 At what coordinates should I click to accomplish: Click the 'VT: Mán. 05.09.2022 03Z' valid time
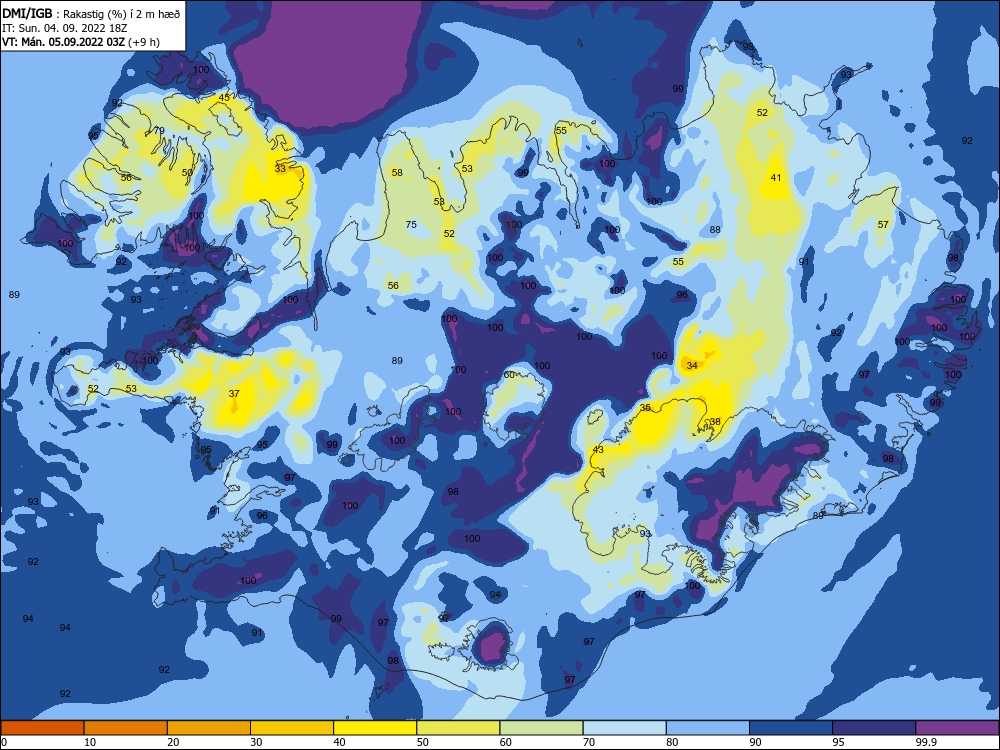click(x=63, y=42)
